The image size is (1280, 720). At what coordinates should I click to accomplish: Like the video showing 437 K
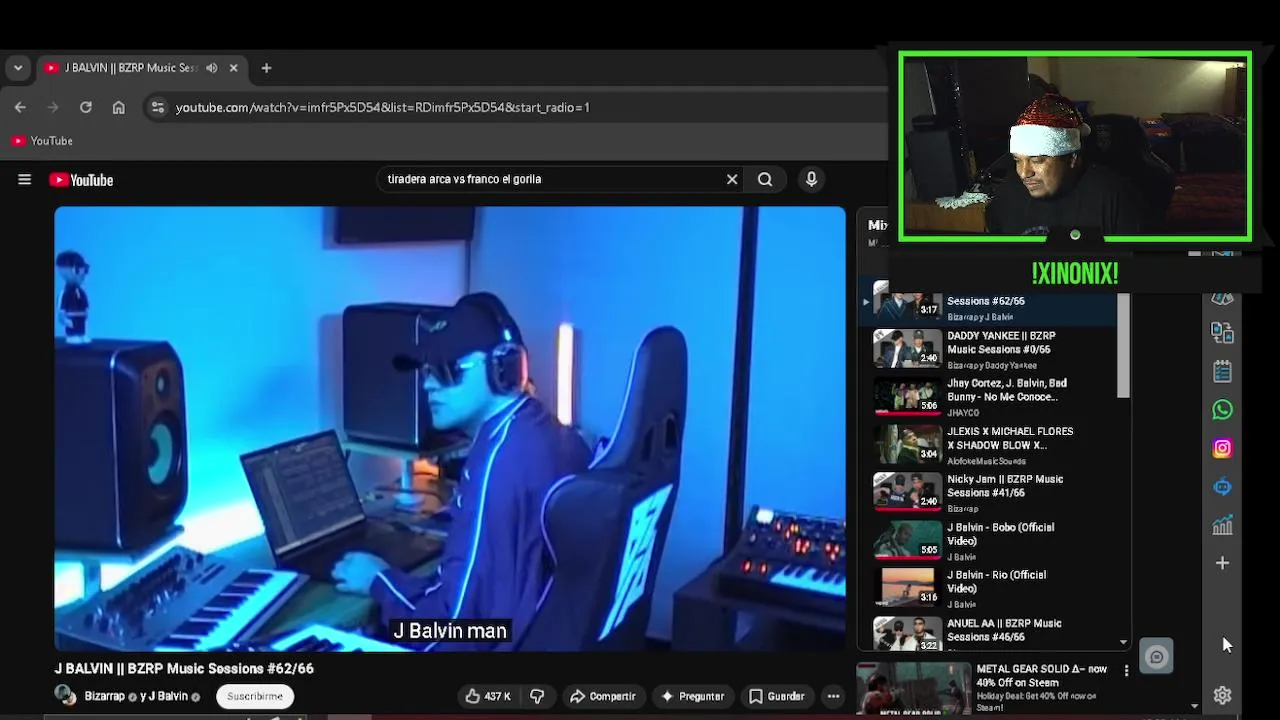coord(488,696)
